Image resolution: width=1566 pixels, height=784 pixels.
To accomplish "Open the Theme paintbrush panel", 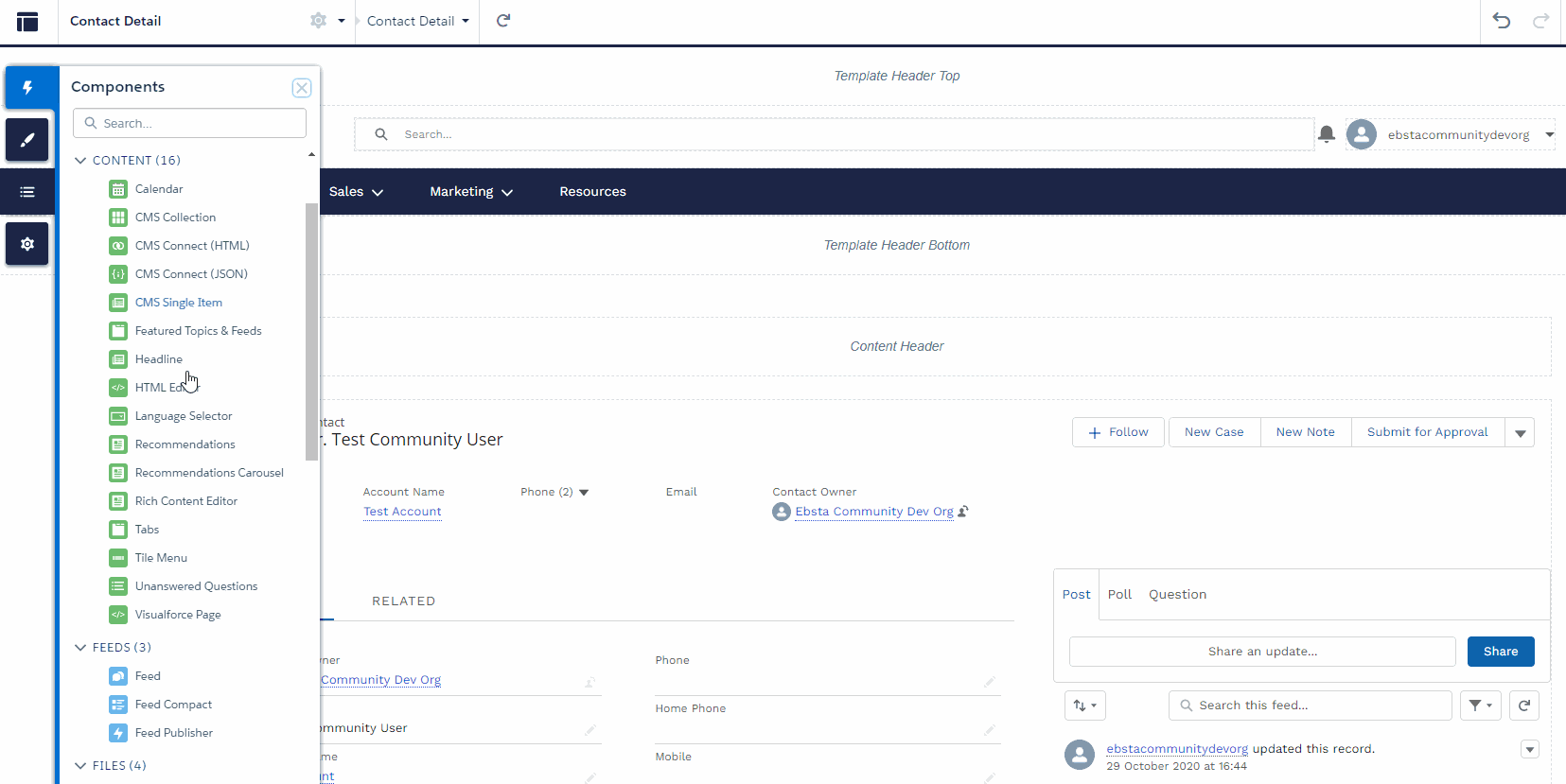I will coord(27,140).
